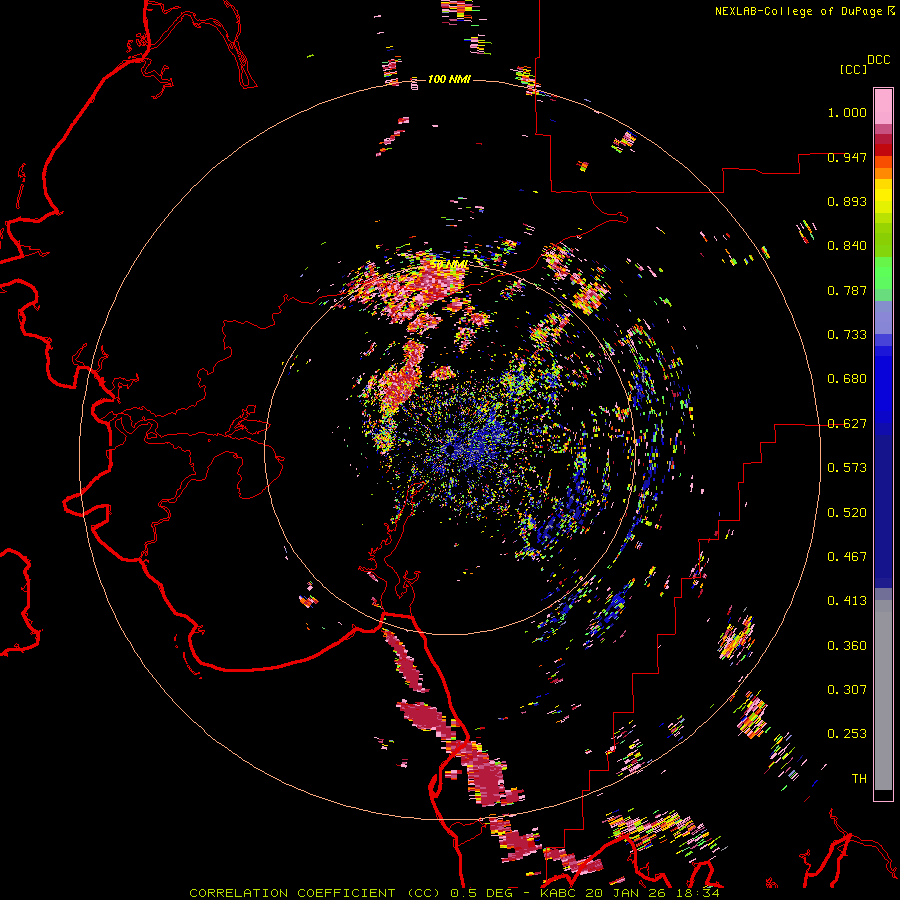Click the 50 NMI range ring label
This screenshot has height=900, width=900.
point(449,265)
